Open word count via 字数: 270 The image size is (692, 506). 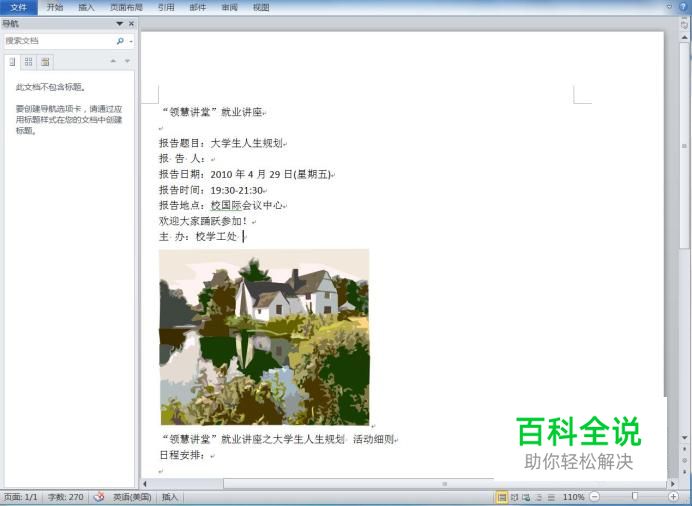(x=65, y=497)
